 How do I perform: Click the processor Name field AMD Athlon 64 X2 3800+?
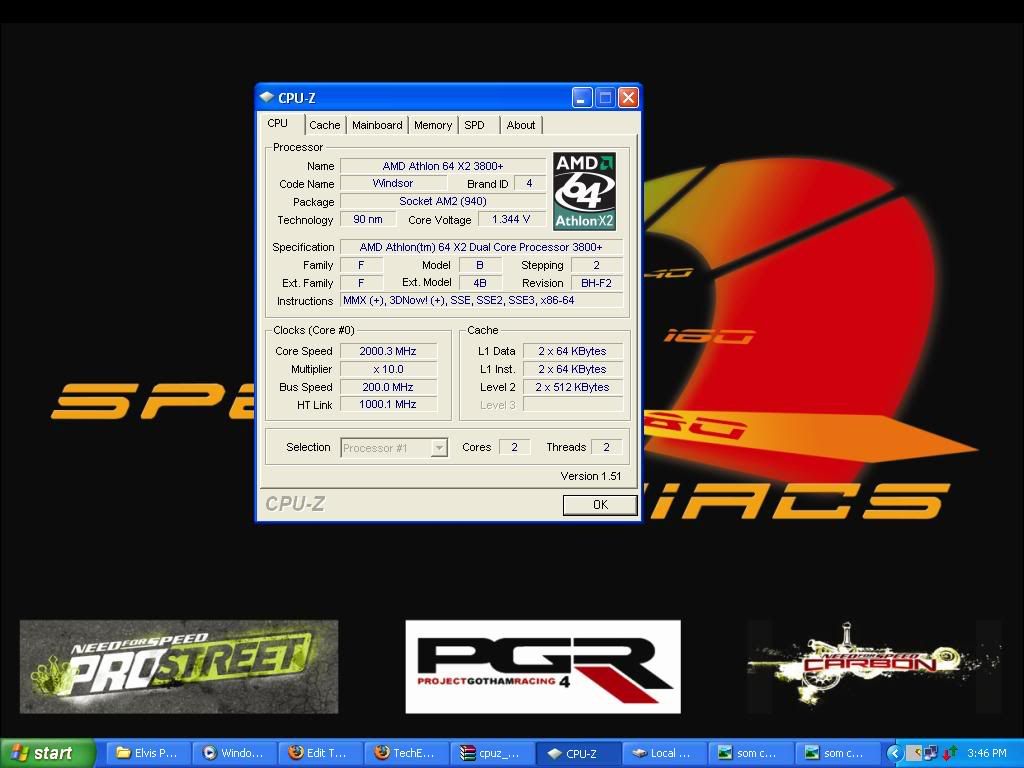pos(443,166)
